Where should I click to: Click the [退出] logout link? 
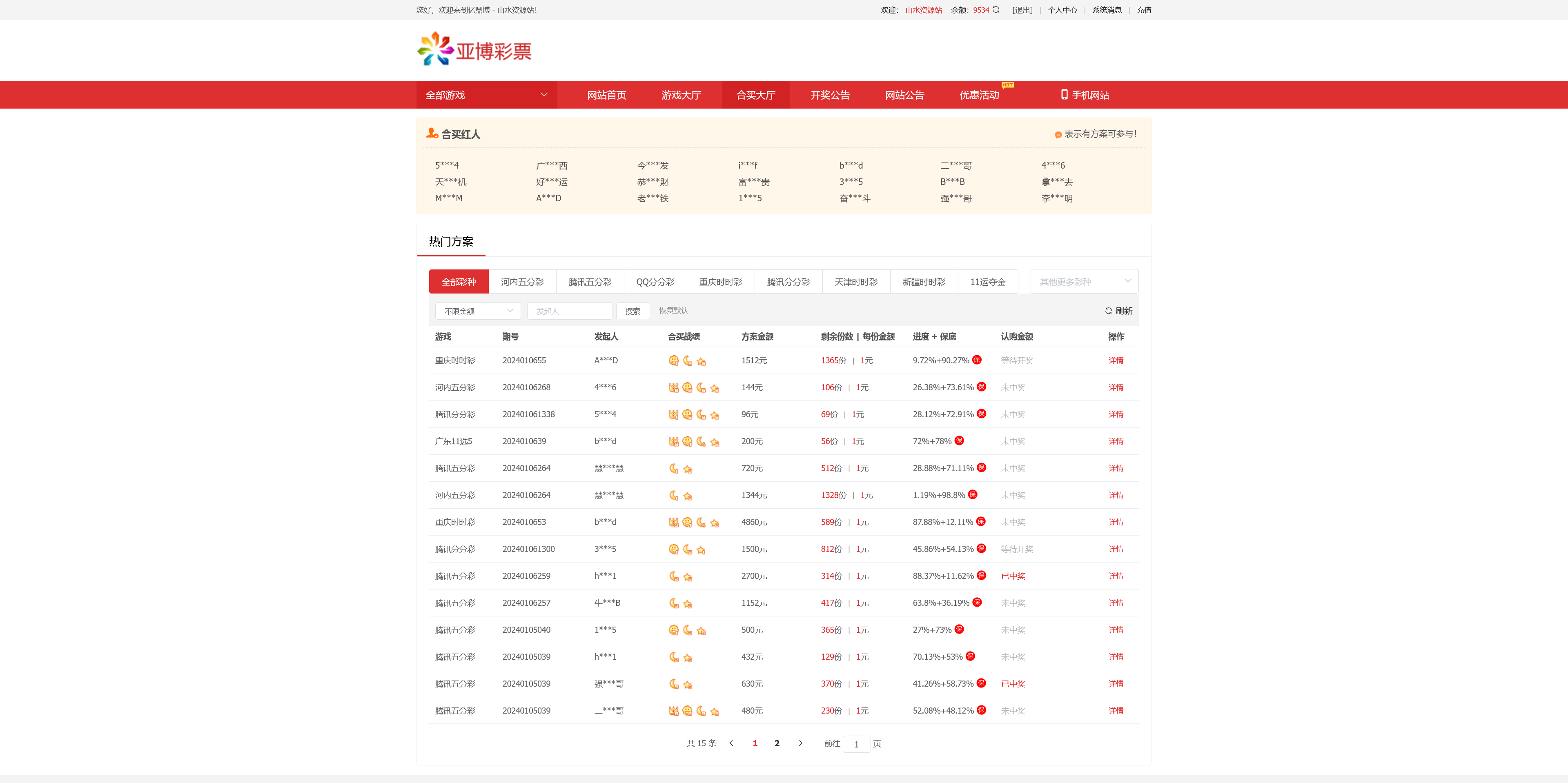tap(1022, 10)
